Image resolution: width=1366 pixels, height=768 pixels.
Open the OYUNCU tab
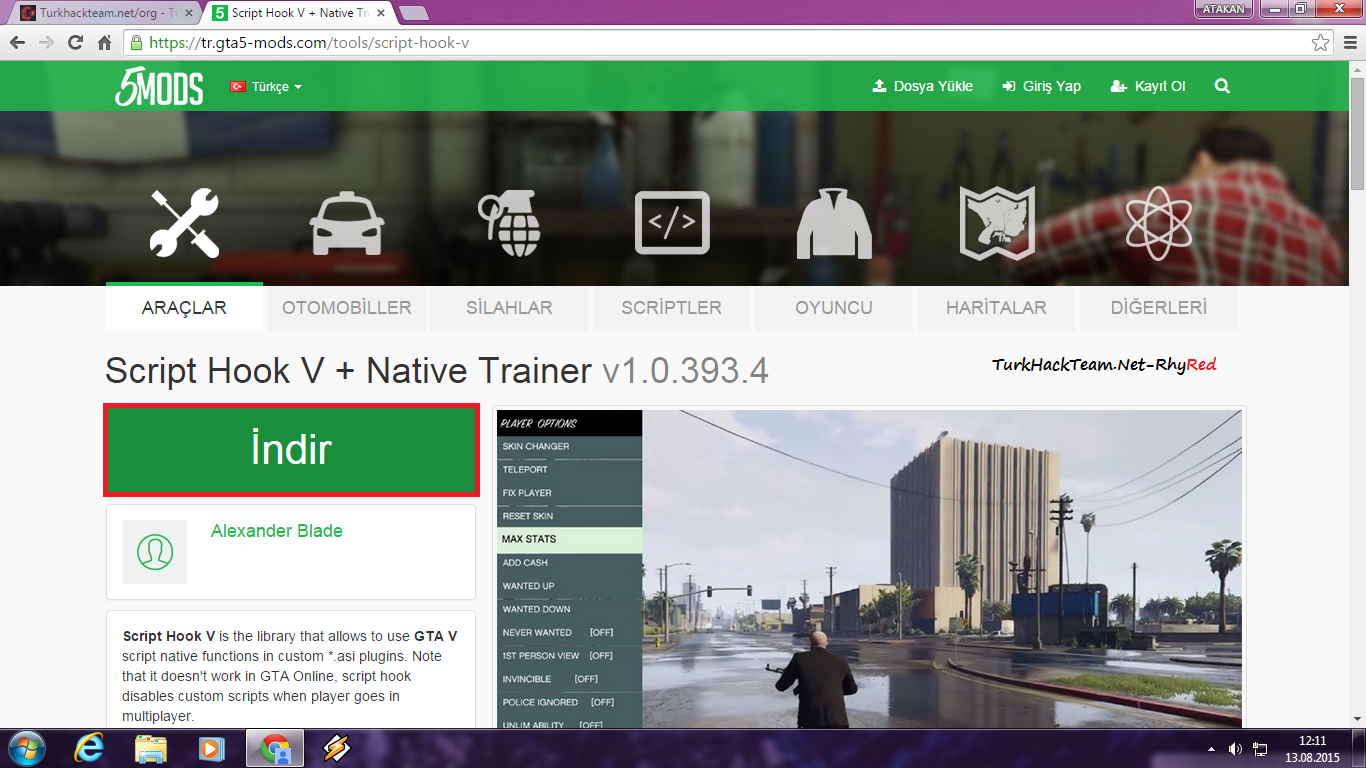[x=834, y=308]
